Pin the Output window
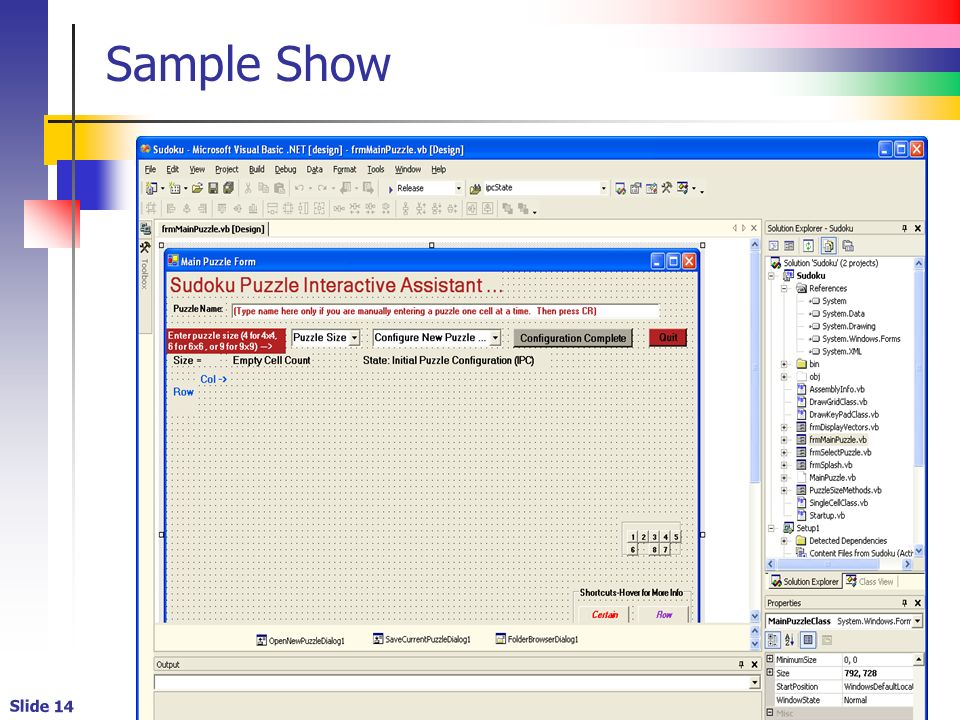This screenshot has height=720, width=960. click(x=741, y=664)
